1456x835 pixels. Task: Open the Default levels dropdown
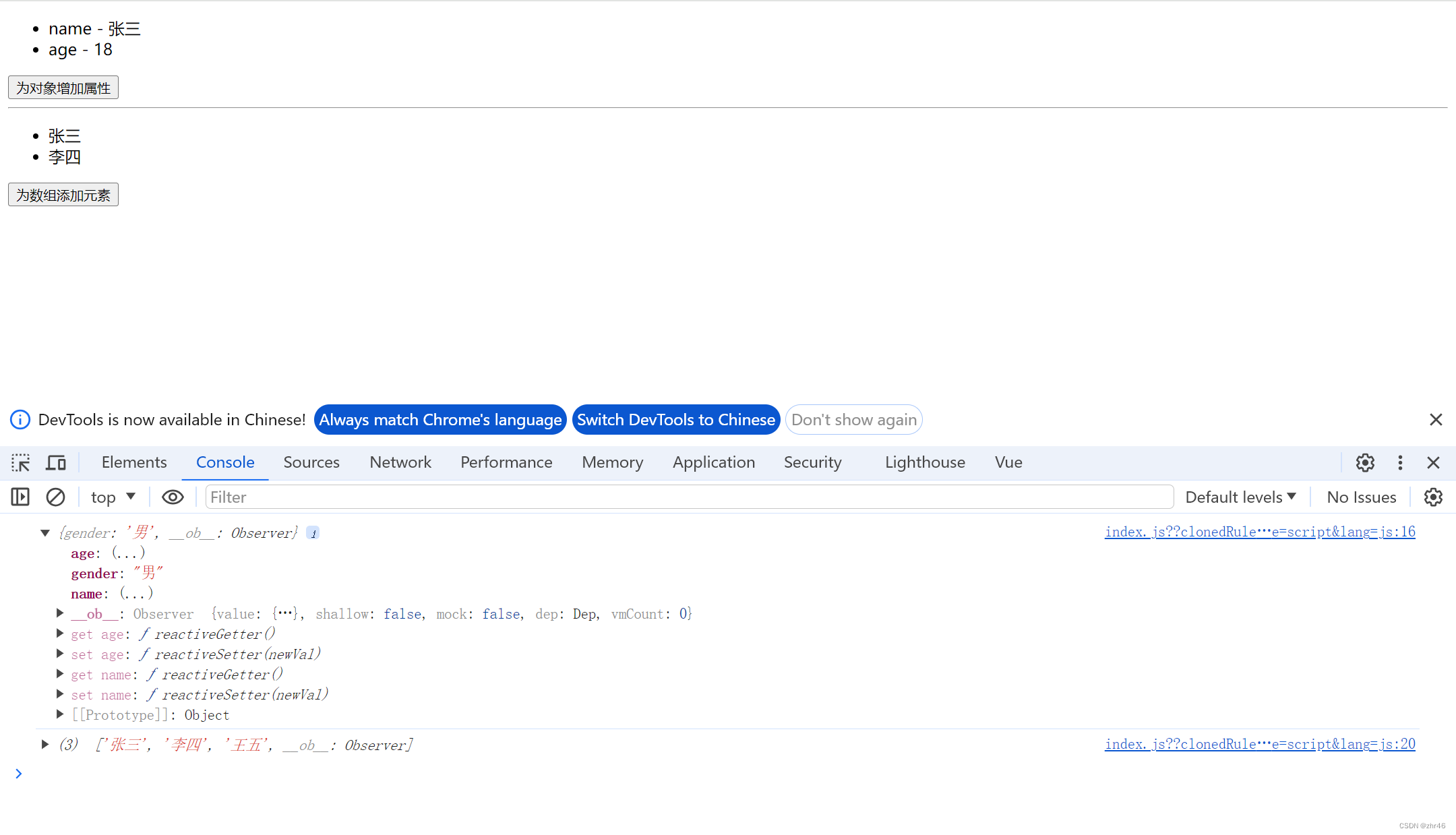[1240, 497]
